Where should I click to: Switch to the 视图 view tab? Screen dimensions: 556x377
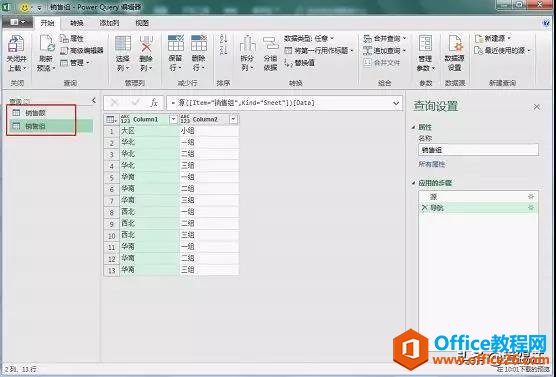point(142,23)
